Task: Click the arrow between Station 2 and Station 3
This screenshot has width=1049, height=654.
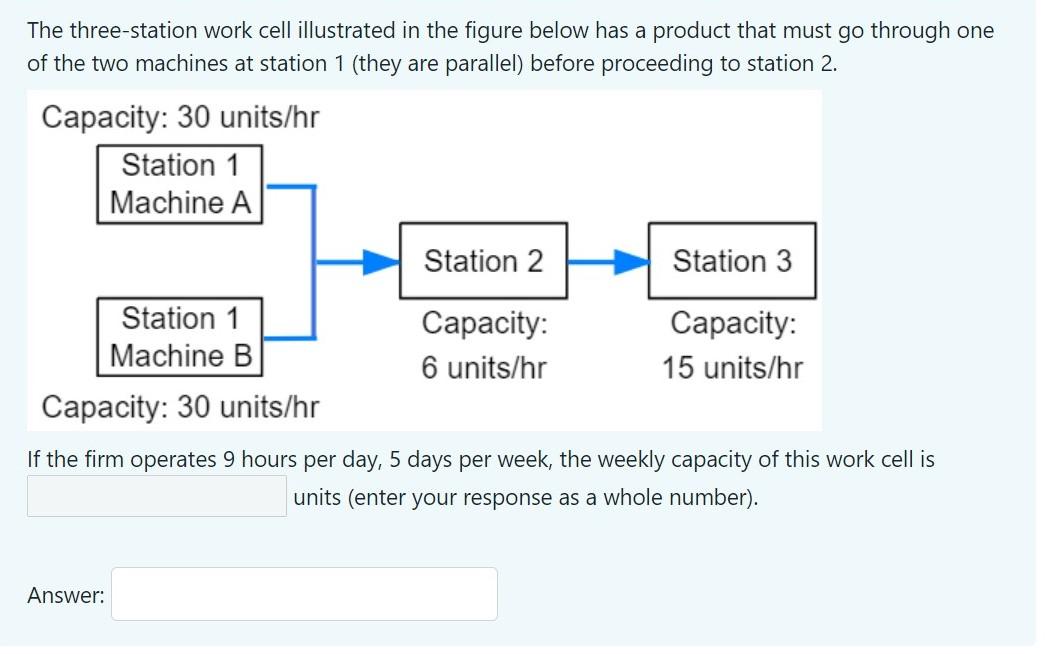Action: 607,261
